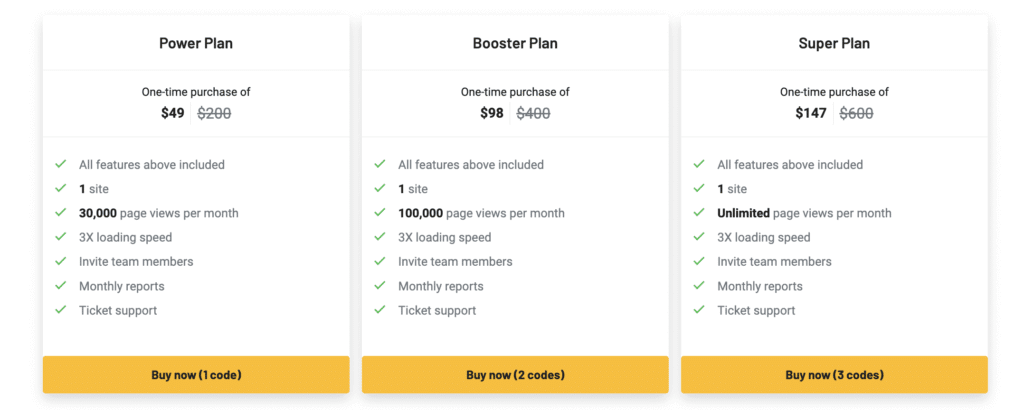Click checkmark beside 30,000 page views
Screen dimensions: 1024x410
61,213
